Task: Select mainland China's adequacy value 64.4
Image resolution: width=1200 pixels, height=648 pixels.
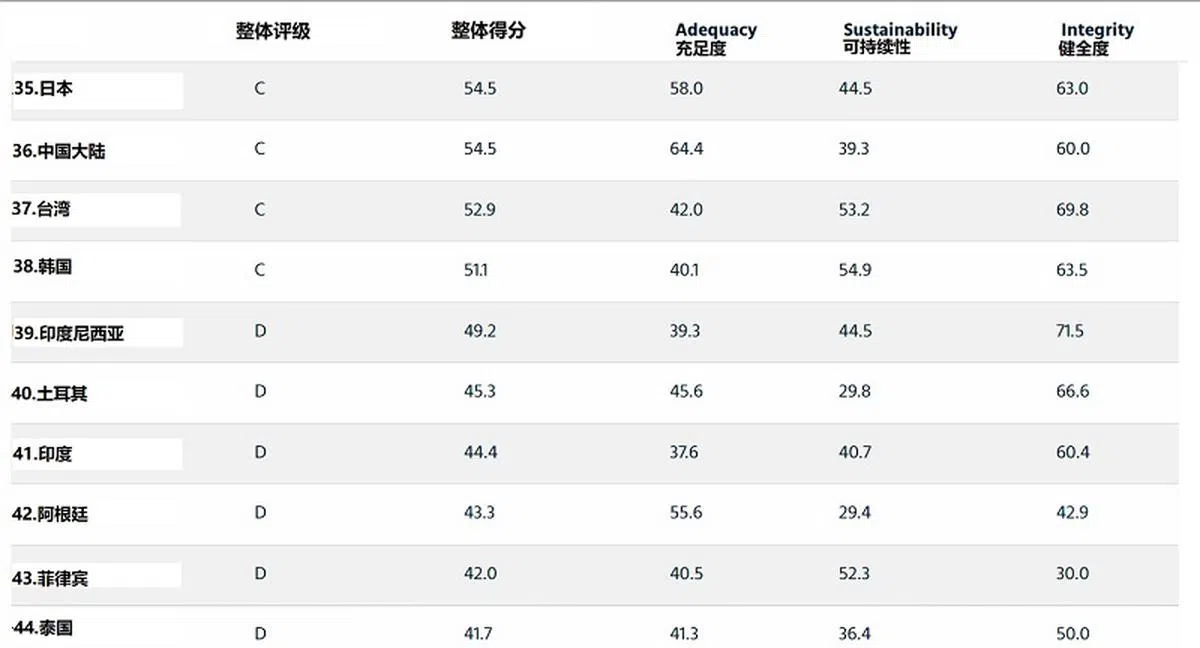Action: (x=686, y=149)
